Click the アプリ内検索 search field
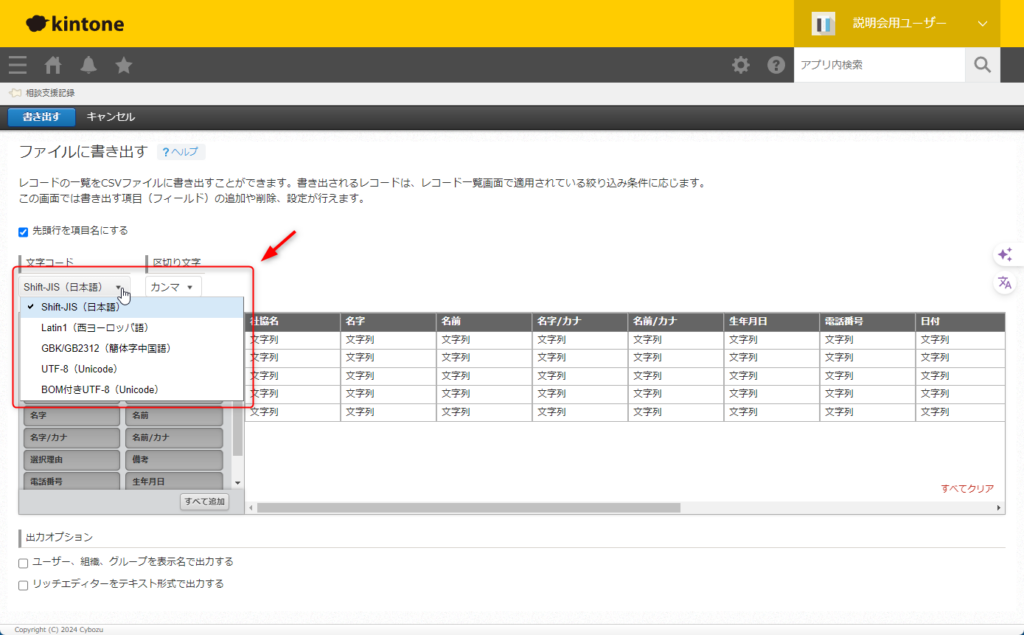Image resolution: width=1024 pixels, height=635 pixels. tap(878, 65)
